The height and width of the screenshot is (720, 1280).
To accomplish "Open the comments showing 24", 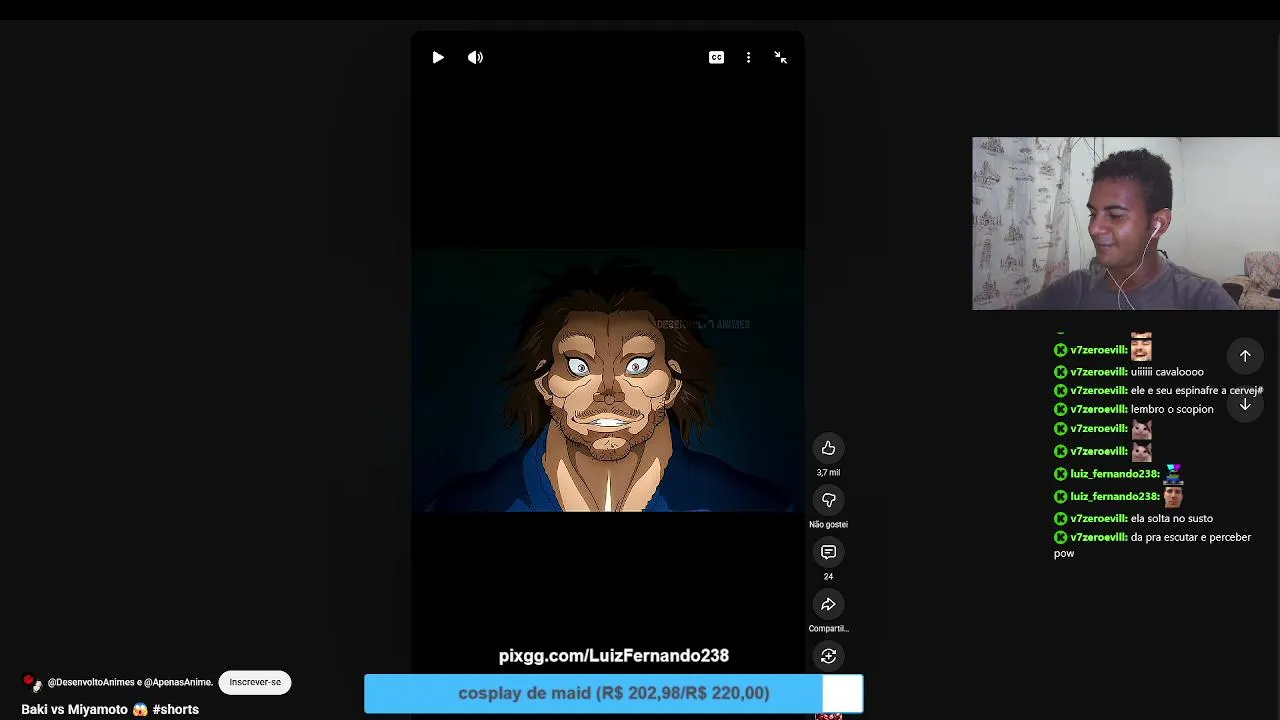I will pos(828,552).
